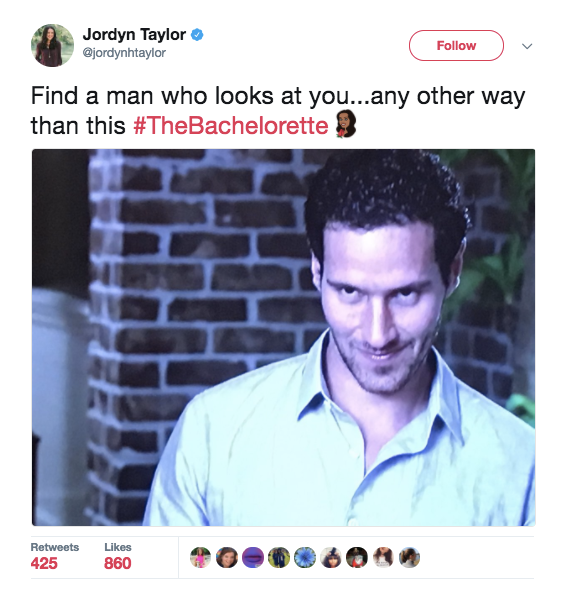Open the @jordynhtaylor handle

(124, 53)
